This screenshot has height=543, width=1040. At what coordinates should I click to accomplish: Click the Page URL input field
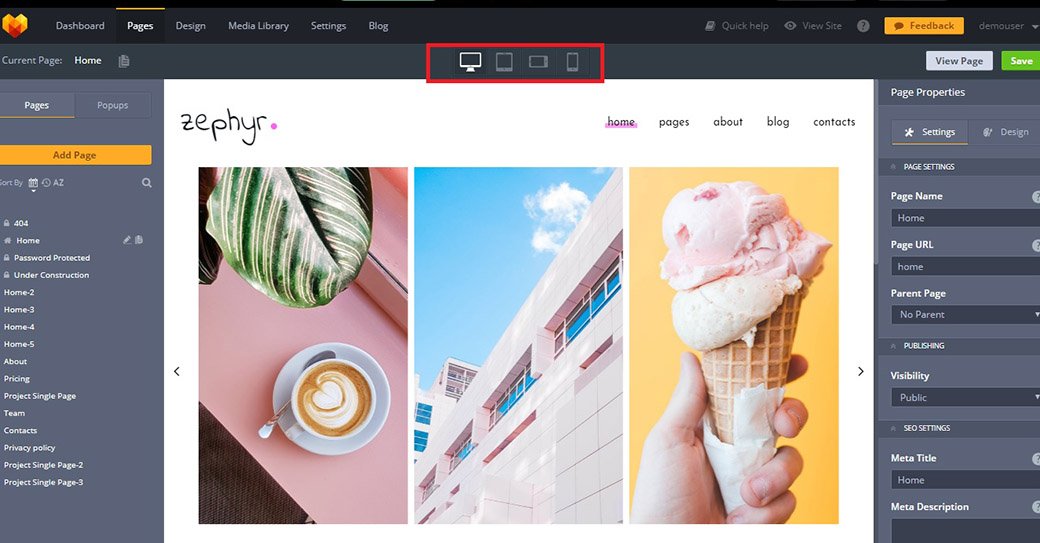coord(966,267)
